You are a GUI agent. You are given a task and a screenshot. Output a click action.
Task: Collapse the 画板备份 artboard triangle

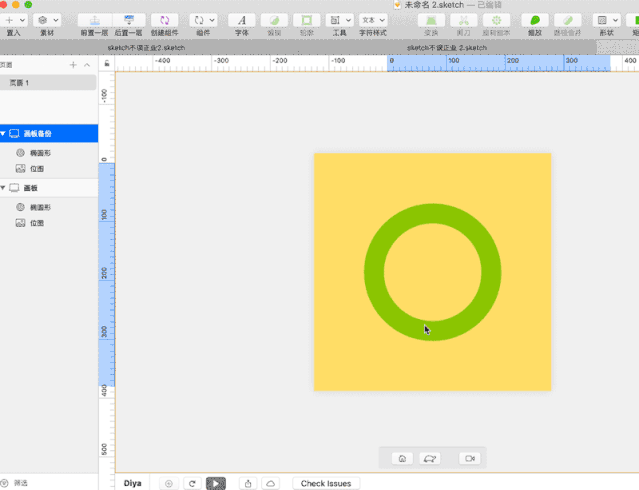point(3,133)
